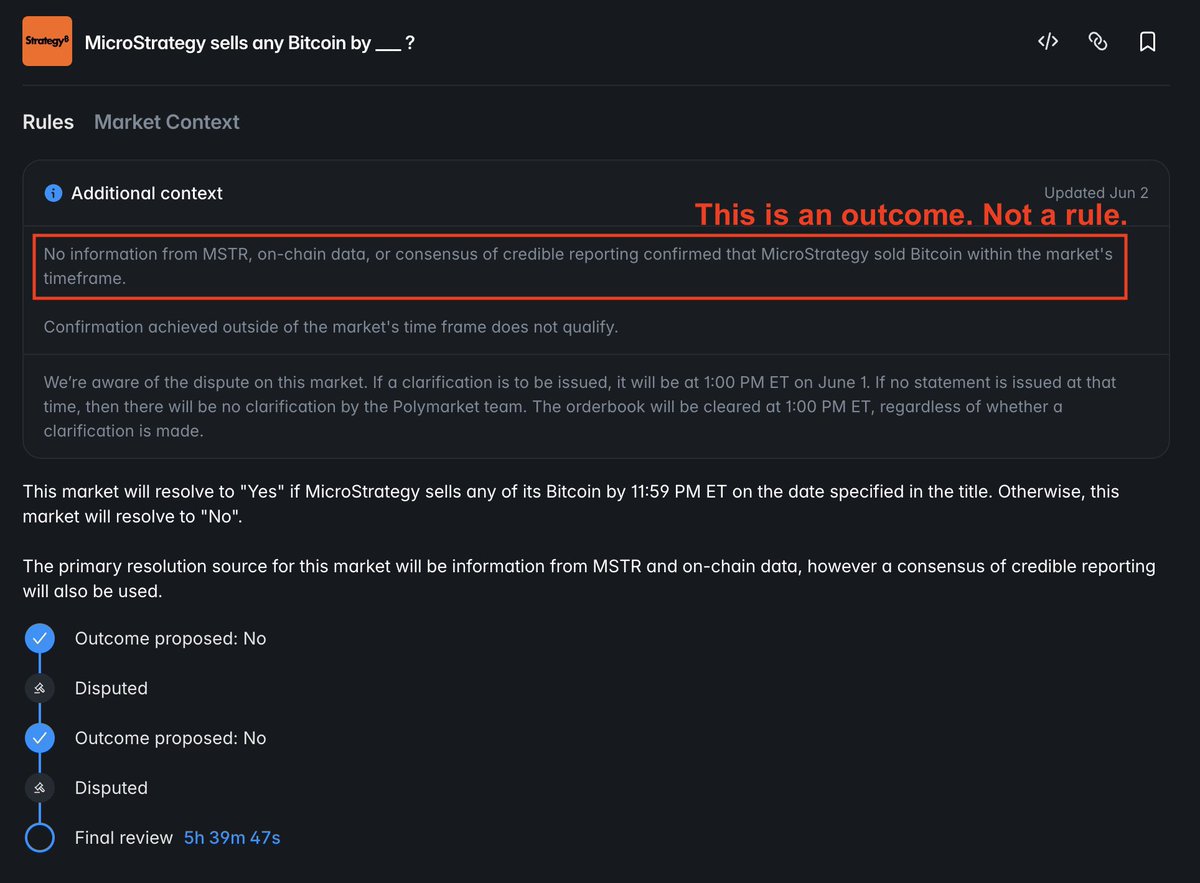Click the second Outcome proposed: No entry
This screenshot has height=883, width=1200.
(x=171, y=738)
